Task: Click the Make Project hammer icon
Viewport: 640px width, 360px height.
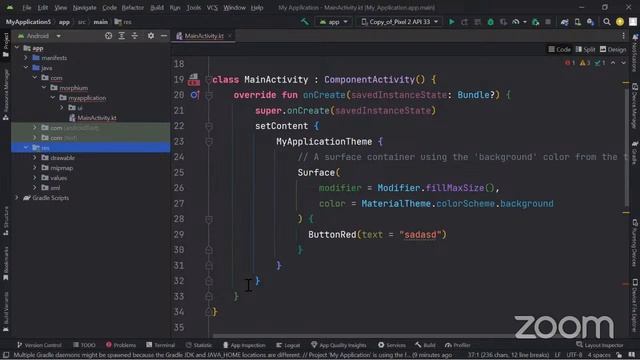Action: (304, 22)
